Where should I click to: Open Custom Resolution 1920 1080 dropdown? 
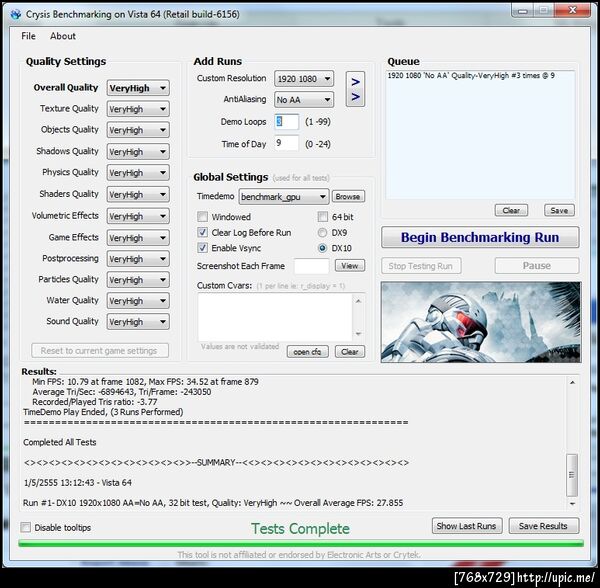(x=304, y=79)
